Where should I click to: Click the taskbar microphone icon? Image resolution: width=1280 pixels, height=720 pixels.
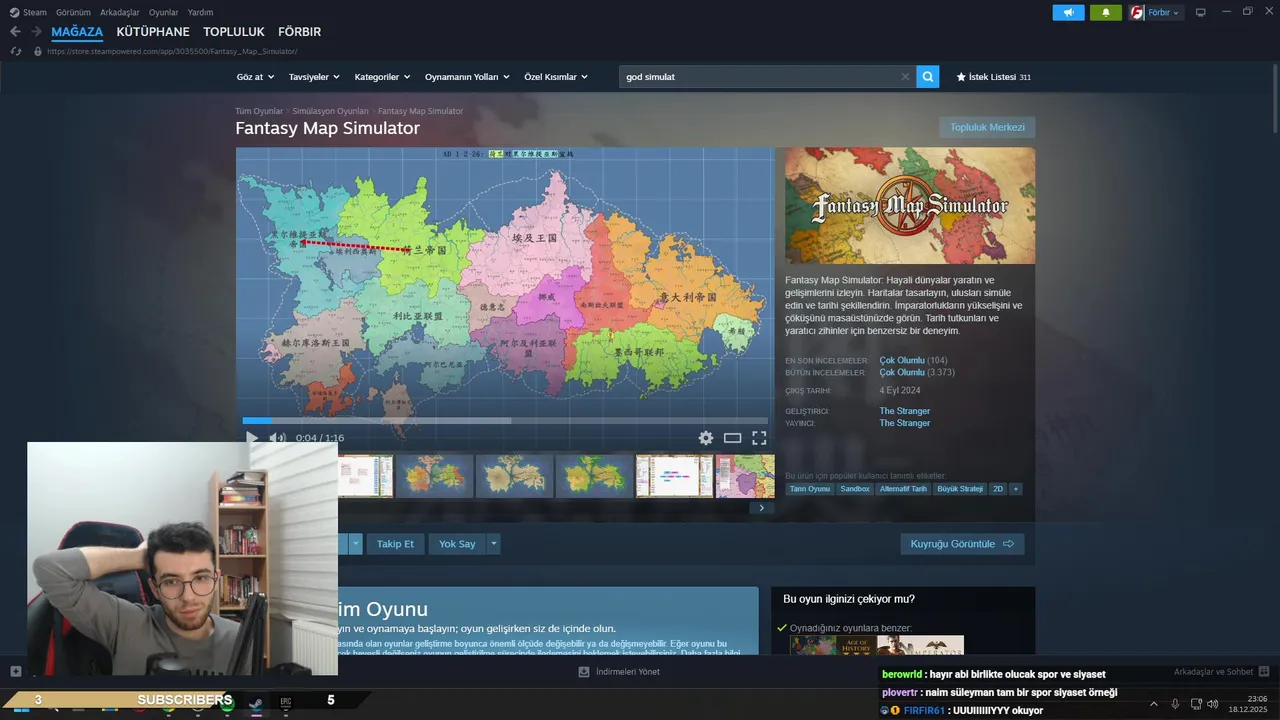click(1175, 704)
